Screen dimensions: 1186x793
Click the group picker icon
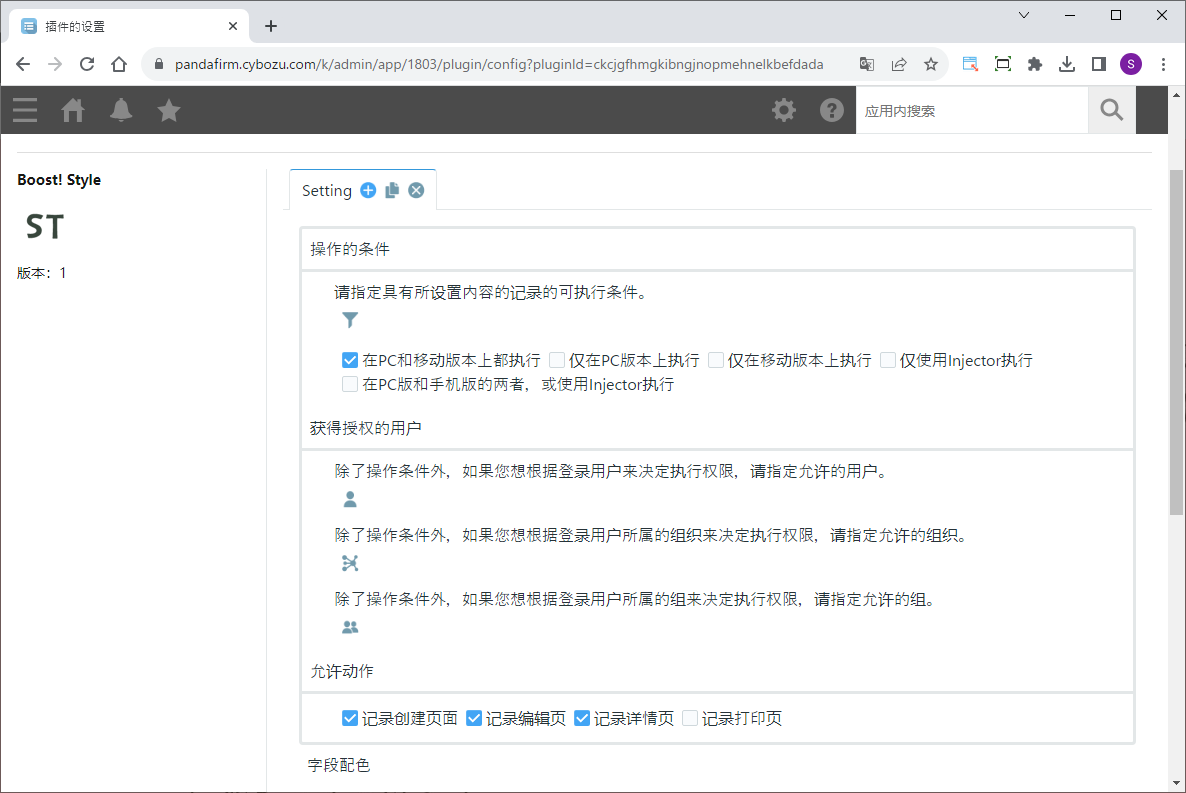(x=350, y=628)
